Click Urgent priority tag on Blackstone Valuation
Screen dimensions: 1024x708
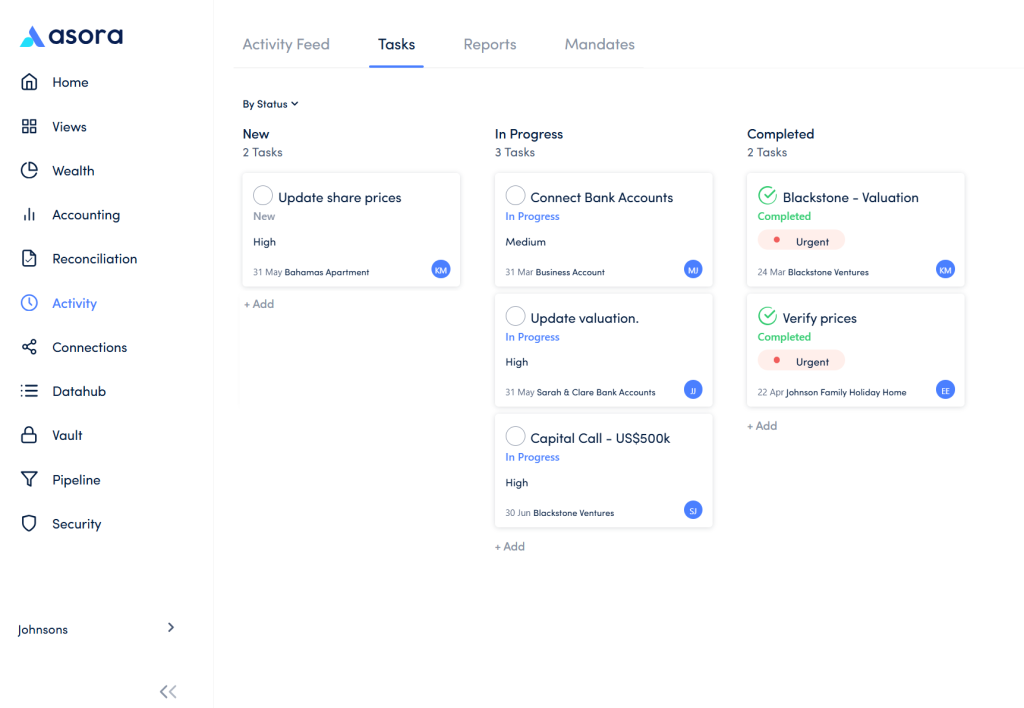pyautogui.click(x=801, y=241)
